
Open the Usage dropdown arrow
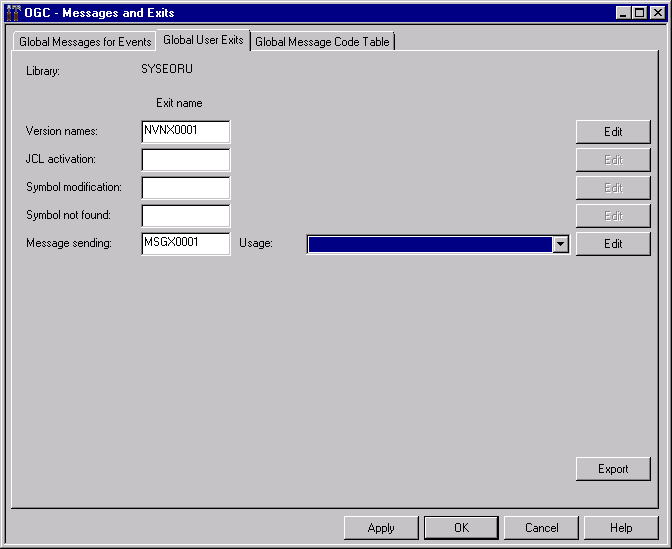tap(560, 244)
